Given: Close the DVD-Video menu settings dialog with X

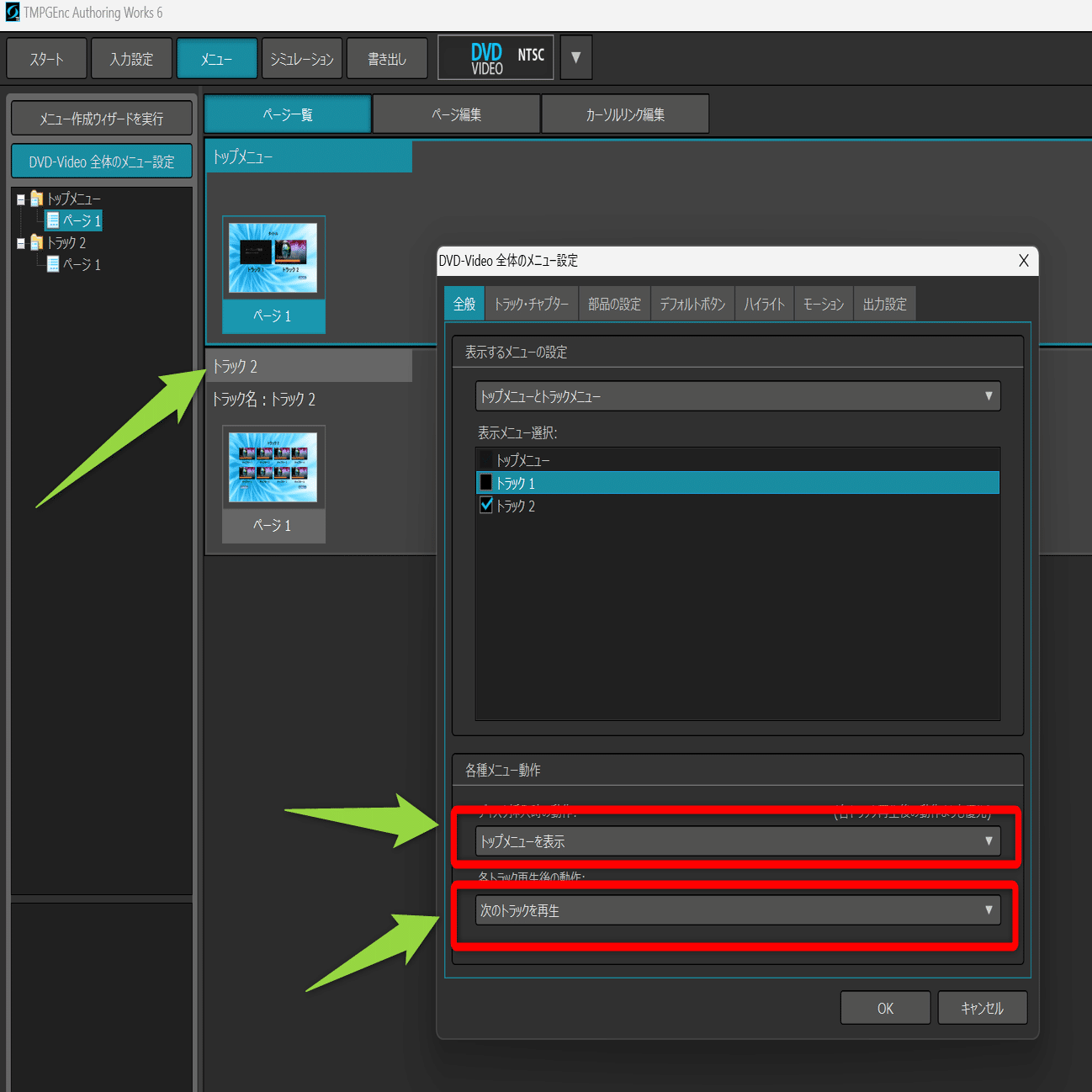Looking at the screenshot, I should click(1024, 261).
